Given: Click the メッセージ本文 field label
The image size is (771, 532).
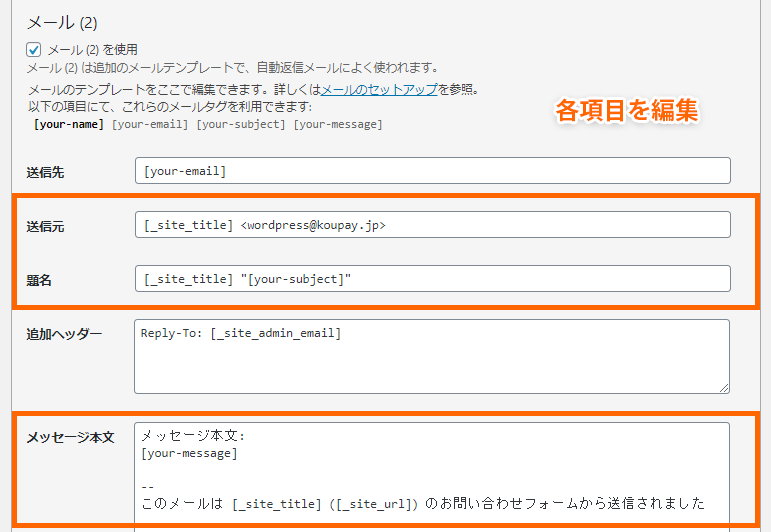Looking at the screenshot, I should (x=70, y=437).
